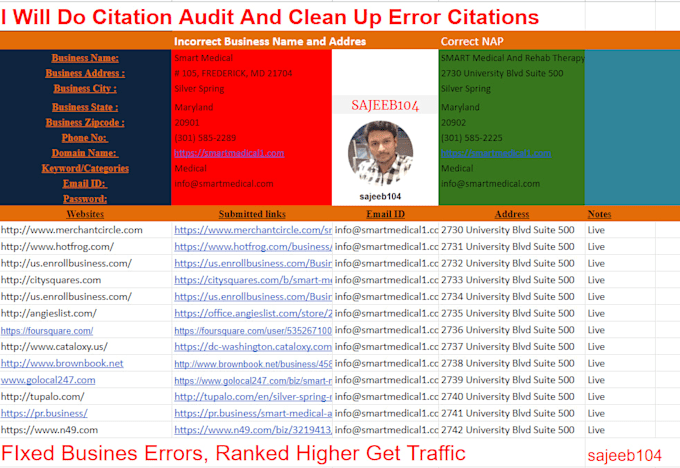
Task: Select the http://www.hotfrog.com/ website cell
Action: tap(86, 247)
